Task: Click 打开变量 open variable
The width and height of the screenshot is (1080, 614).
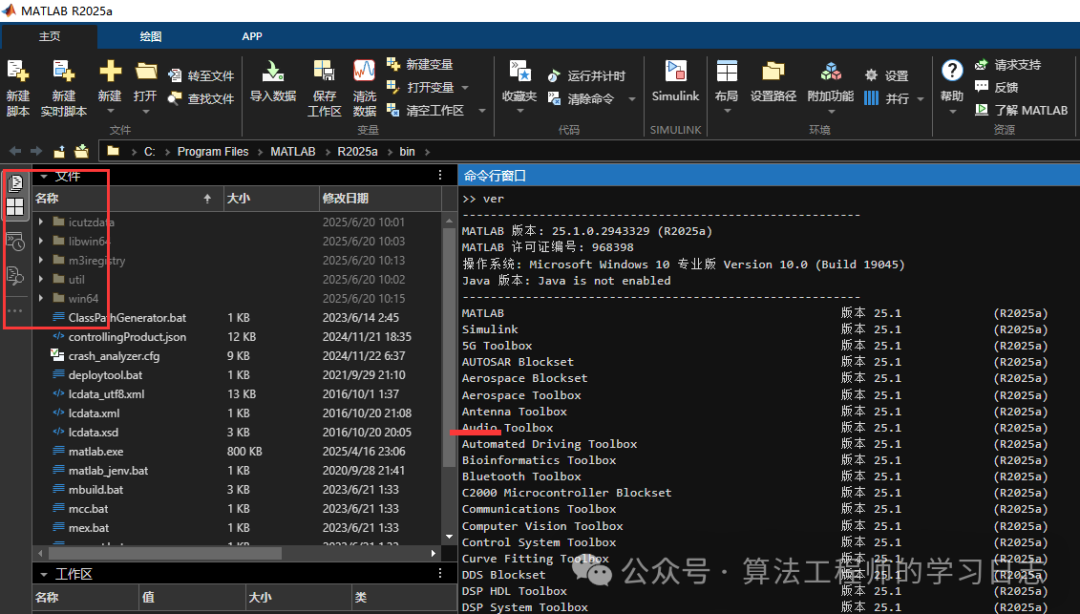Action: point(422,88)
